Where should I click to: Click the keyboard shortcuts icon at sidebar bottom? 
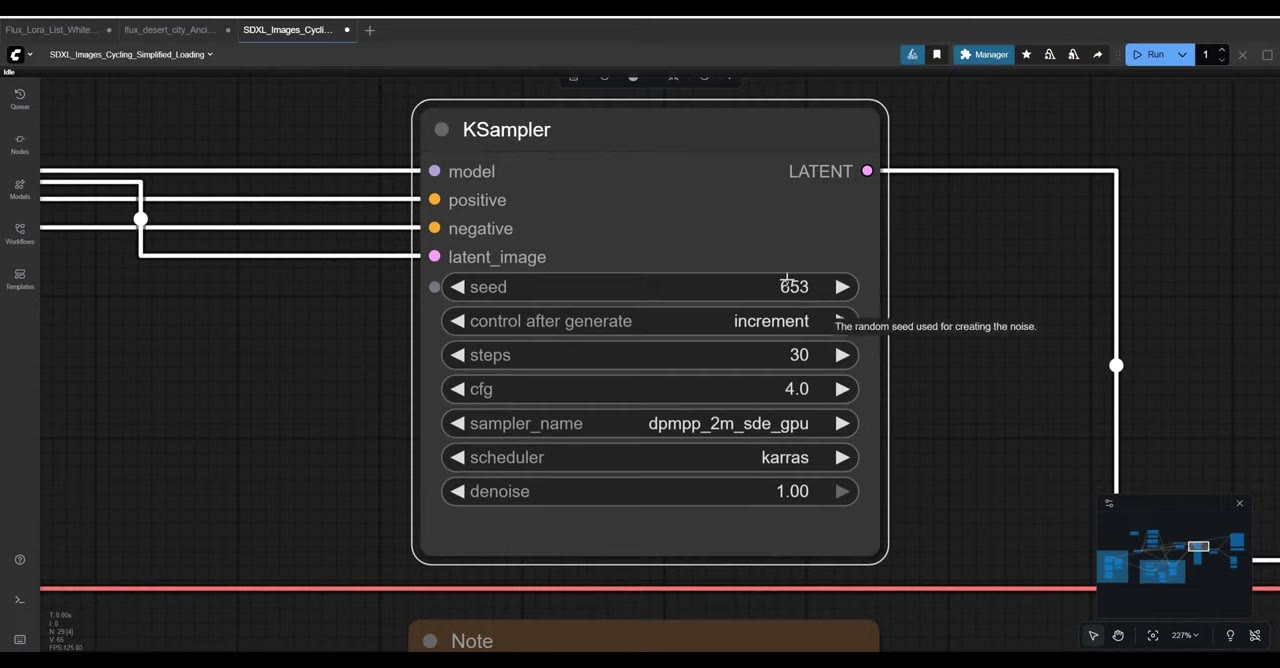[x=19, y=639]
